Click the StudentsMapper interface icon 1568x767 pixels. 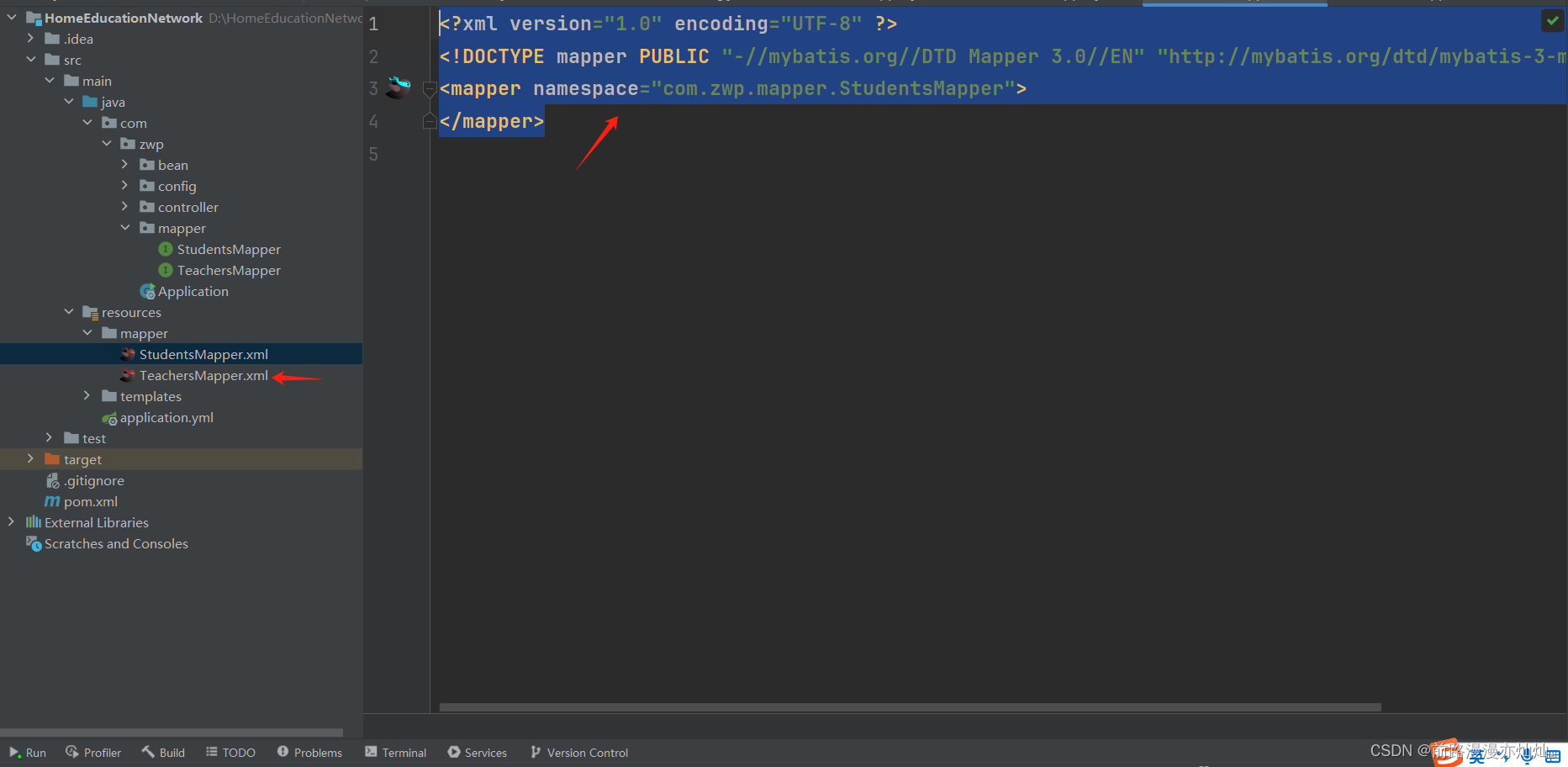(166, 249)
